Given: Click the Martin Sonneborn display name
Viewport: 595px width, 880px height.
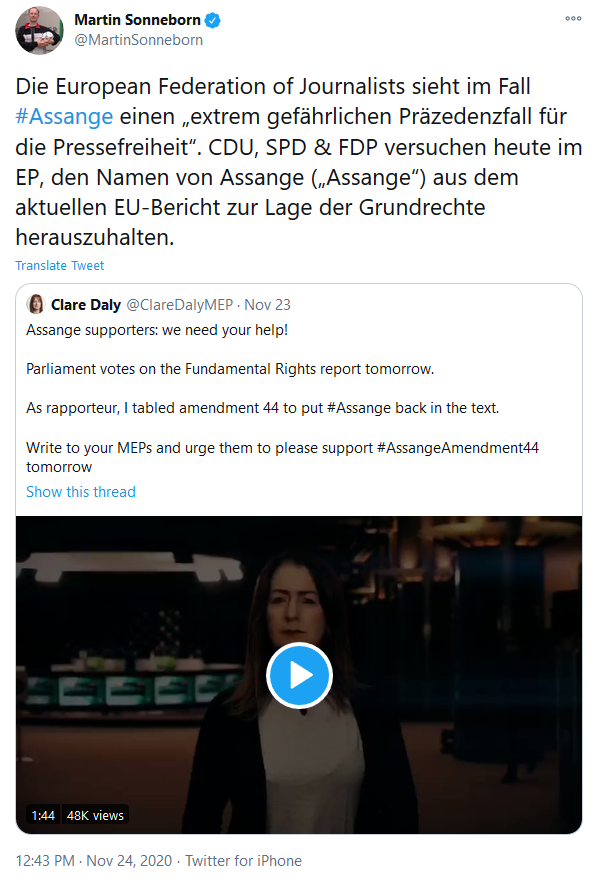Looking at the screenshot, I should click(x=138, y=20).
